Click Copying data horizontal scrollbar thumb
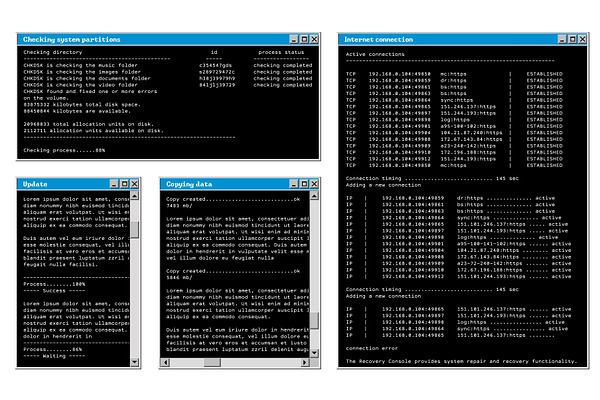Screen dimensions: 600x400 (212, 362)
